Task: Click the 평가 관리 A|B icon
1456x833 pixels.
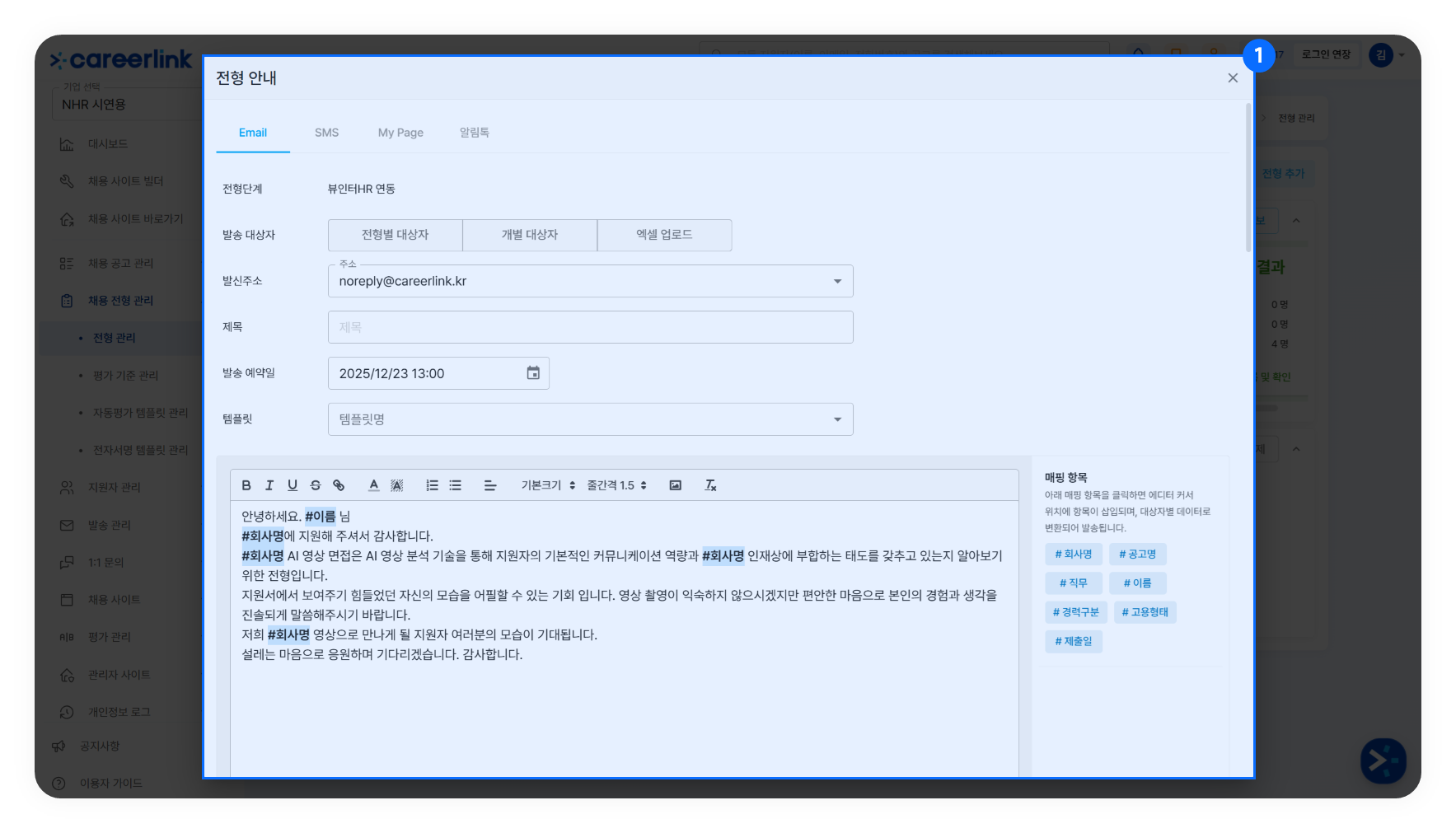Action: pos(67,637)
